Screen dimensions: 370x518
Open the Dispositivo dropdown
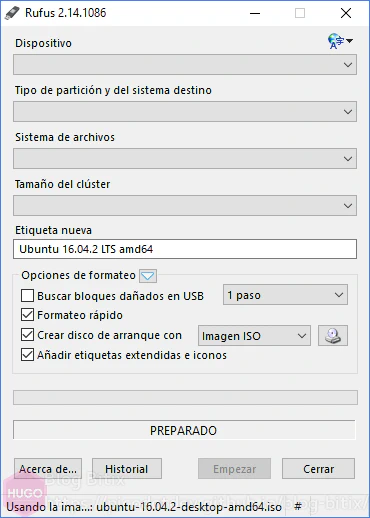[185, 65]
